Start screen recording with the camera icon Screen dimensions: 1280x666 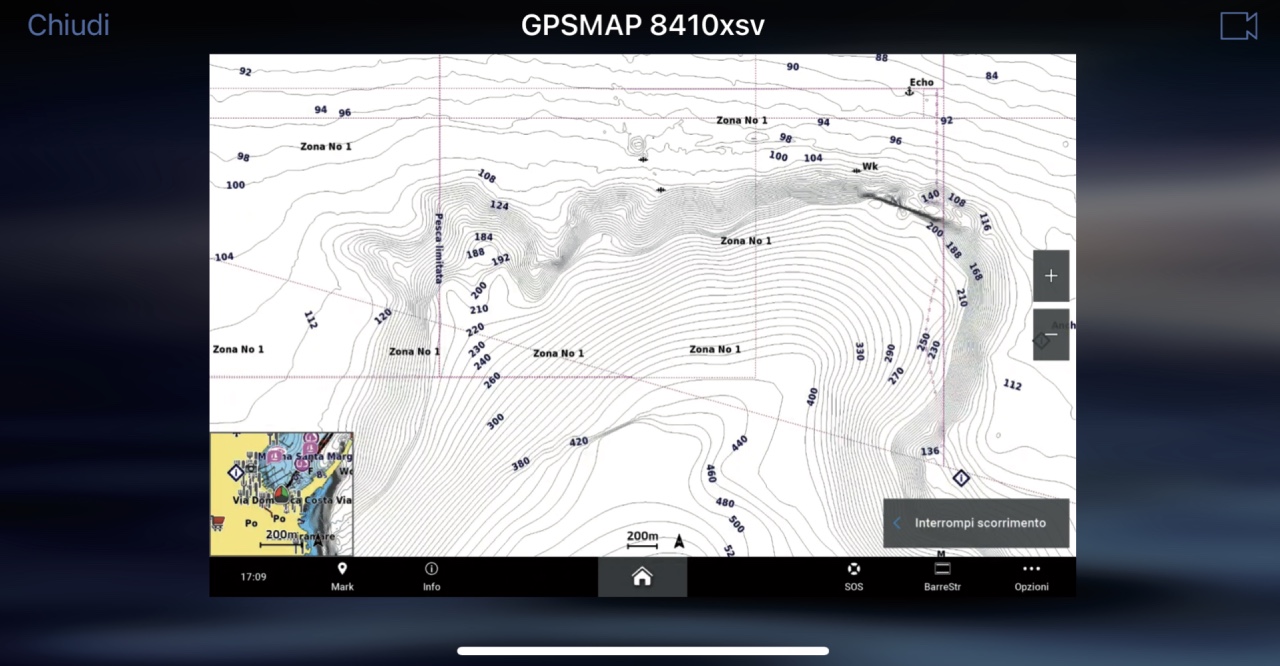pos(1238,26)
